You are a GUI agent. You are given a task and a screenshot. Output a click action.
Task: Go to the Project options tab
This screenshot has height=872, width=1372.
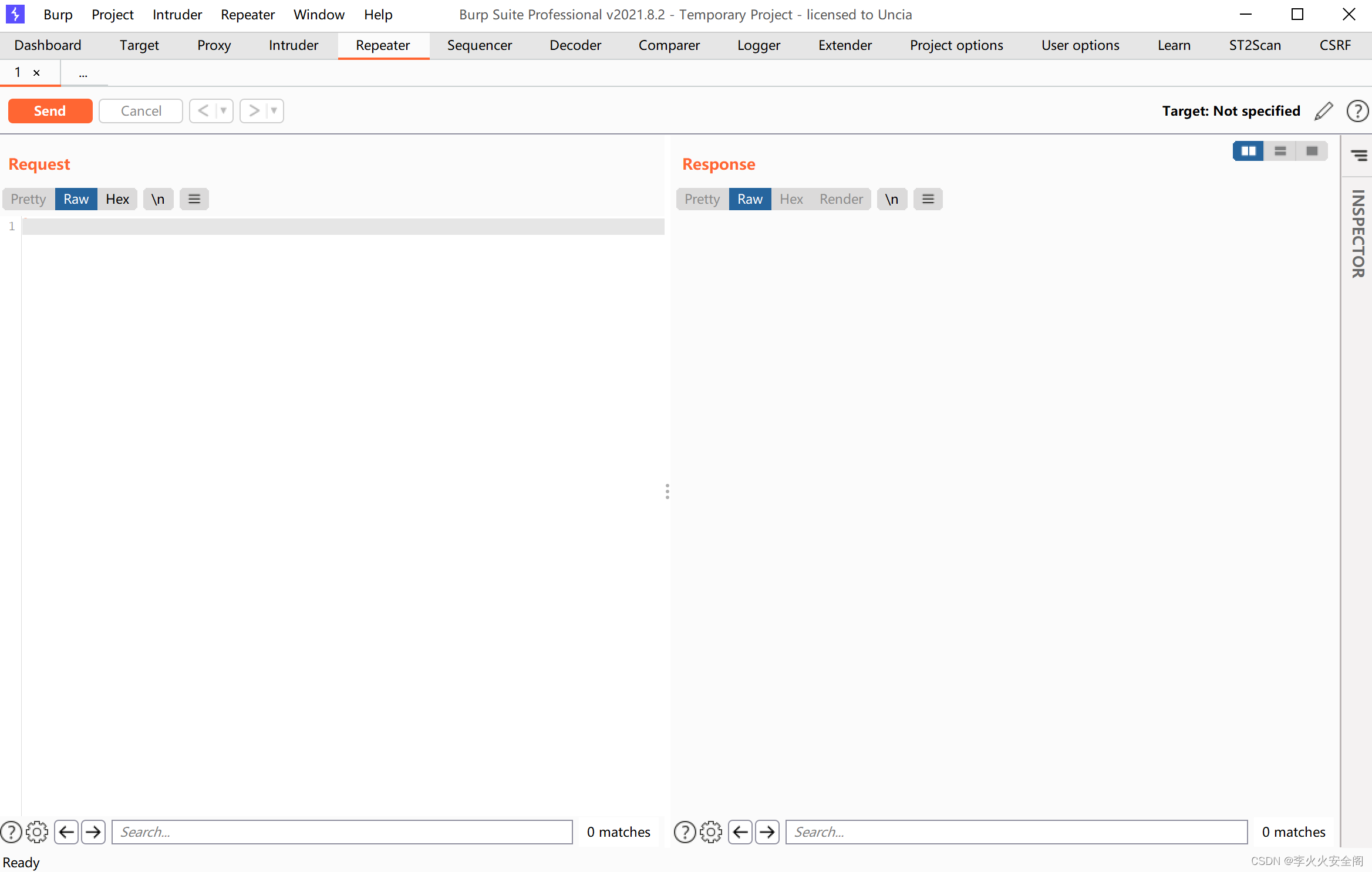click(956, 45)
